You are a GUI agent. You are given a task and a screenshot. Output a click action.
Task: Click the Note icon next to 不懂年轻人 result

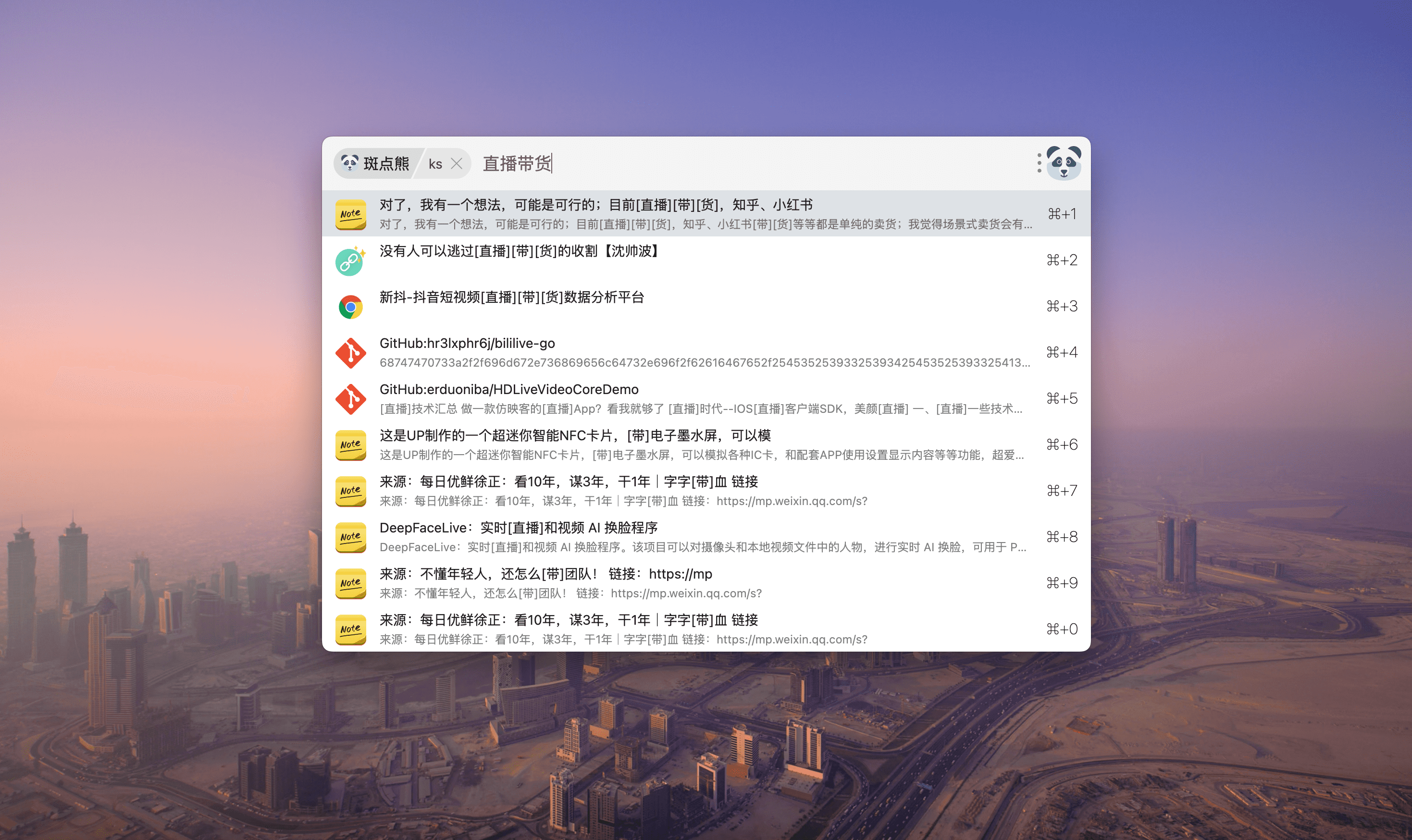click(x=351, y=582)
